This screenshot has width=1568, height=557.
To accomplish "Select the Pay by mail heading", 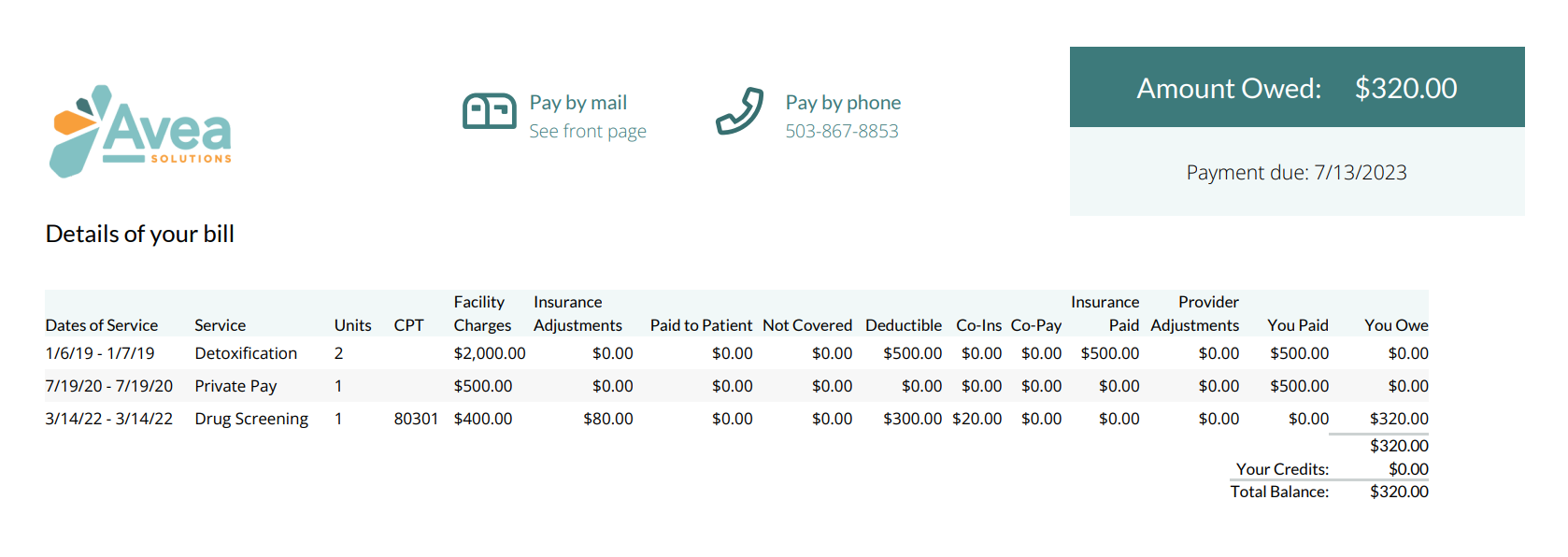I will pos(578,103).
